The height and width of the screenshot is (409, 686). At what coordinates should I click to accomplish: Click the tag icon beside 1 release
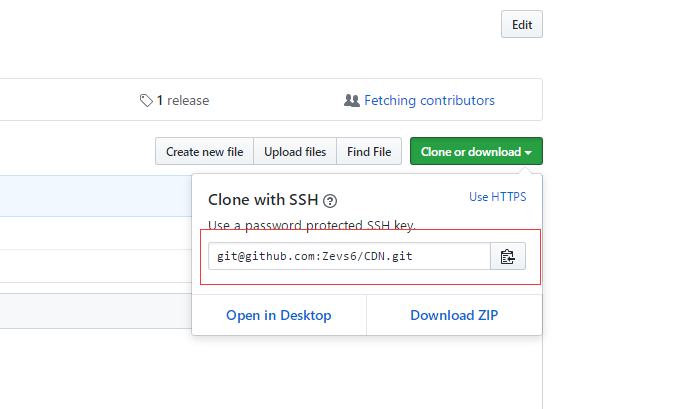click(146, 101)
